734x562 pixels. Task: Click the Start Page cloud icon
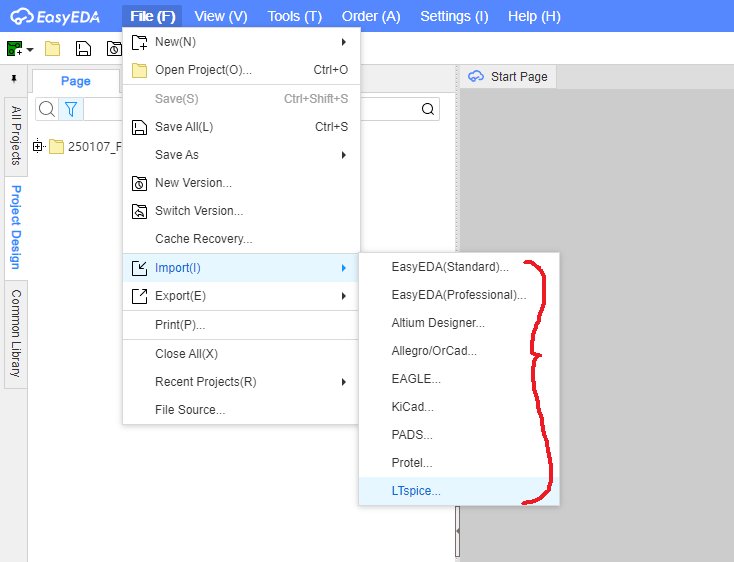point(476,76)
